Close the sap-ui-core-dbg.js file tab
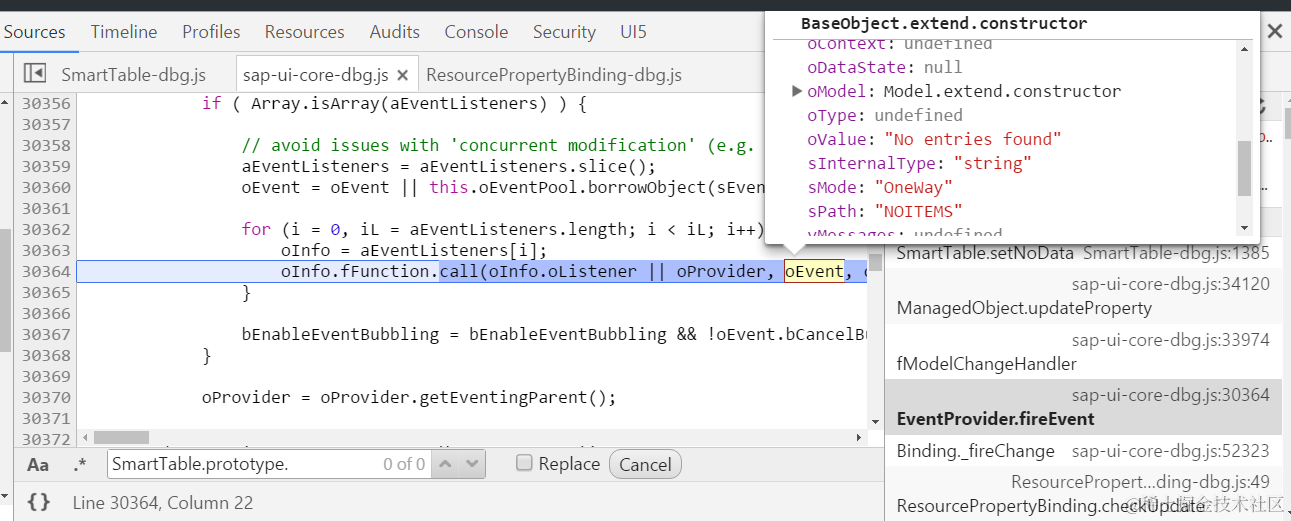The width and height of the screenshot is (1291, 521). (402, 75)
